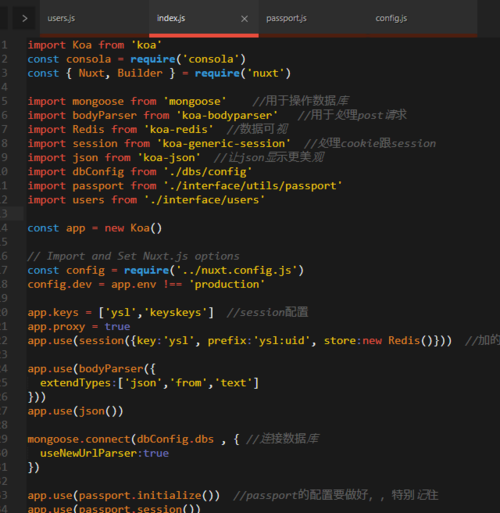Click 'koa-redis' module string
This screenshot has height=513, width=500.
pyautogui.click(x=179, y=129)
